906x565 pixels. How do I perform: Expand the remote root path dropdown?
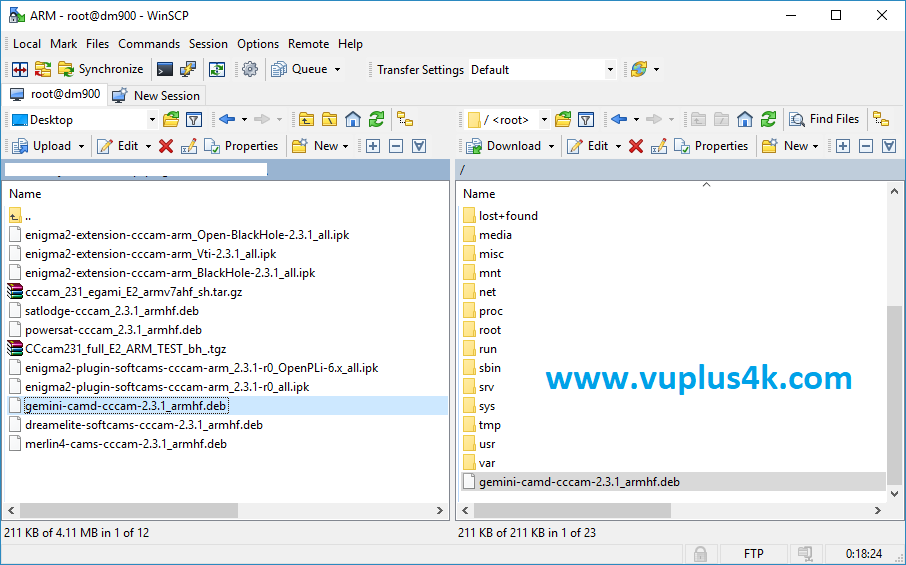coord(544,120)
